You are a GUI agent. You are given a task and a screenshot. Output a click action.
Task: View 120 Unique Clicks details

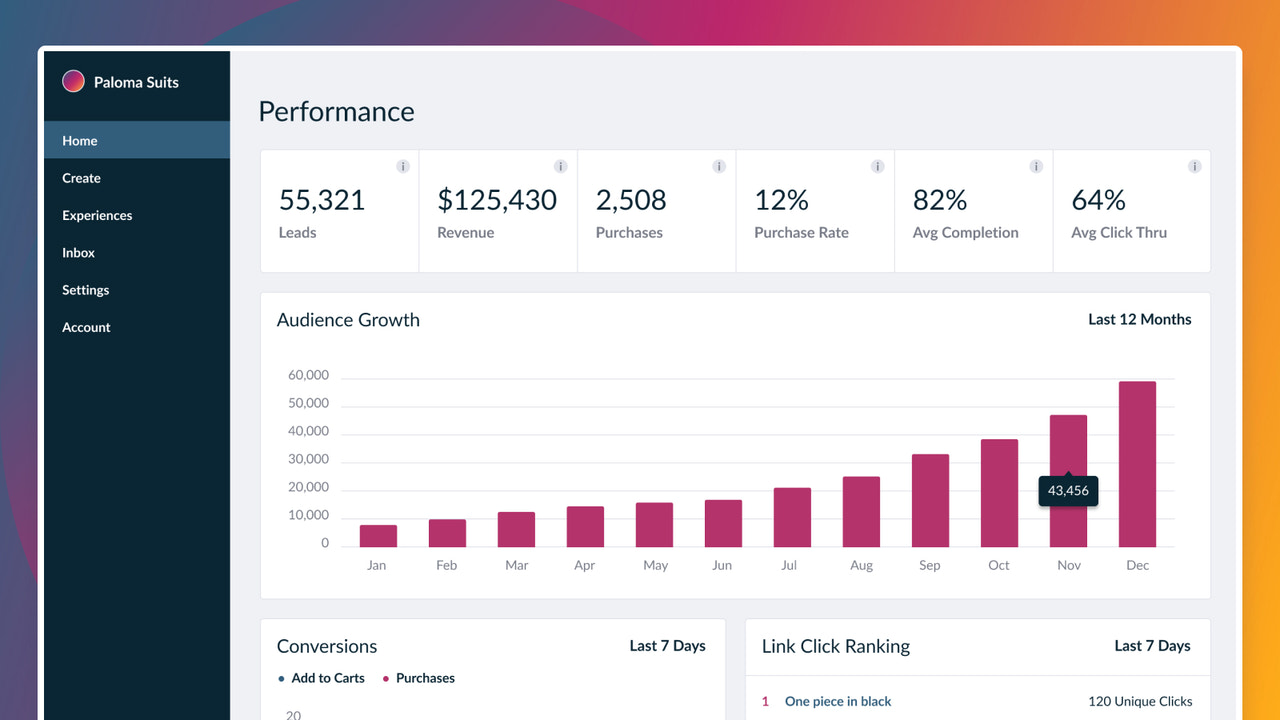pyautogui.click(x=1141, y=701)
